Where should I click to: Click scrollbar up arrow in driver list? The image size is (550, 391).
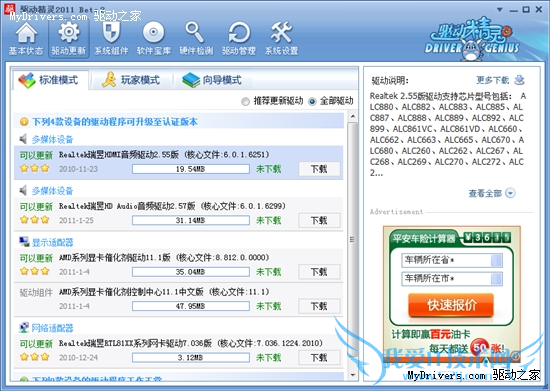click(x=353, y=116)
